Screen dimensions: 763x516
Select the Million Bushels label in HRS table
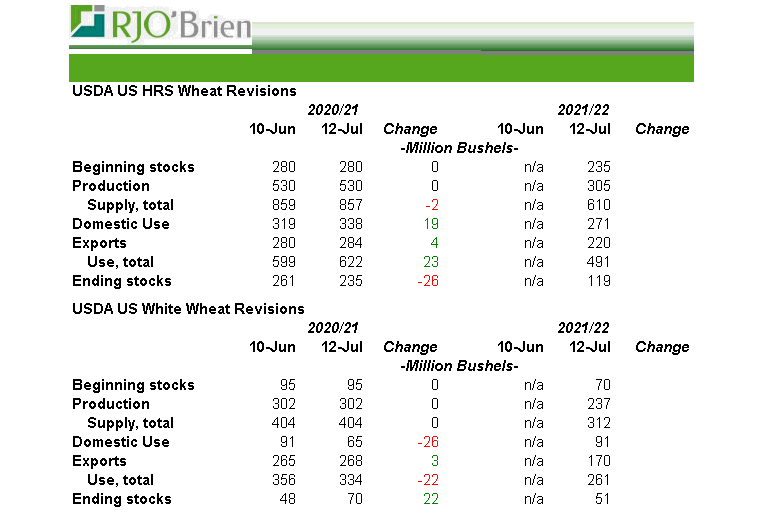tap(459, 148)
